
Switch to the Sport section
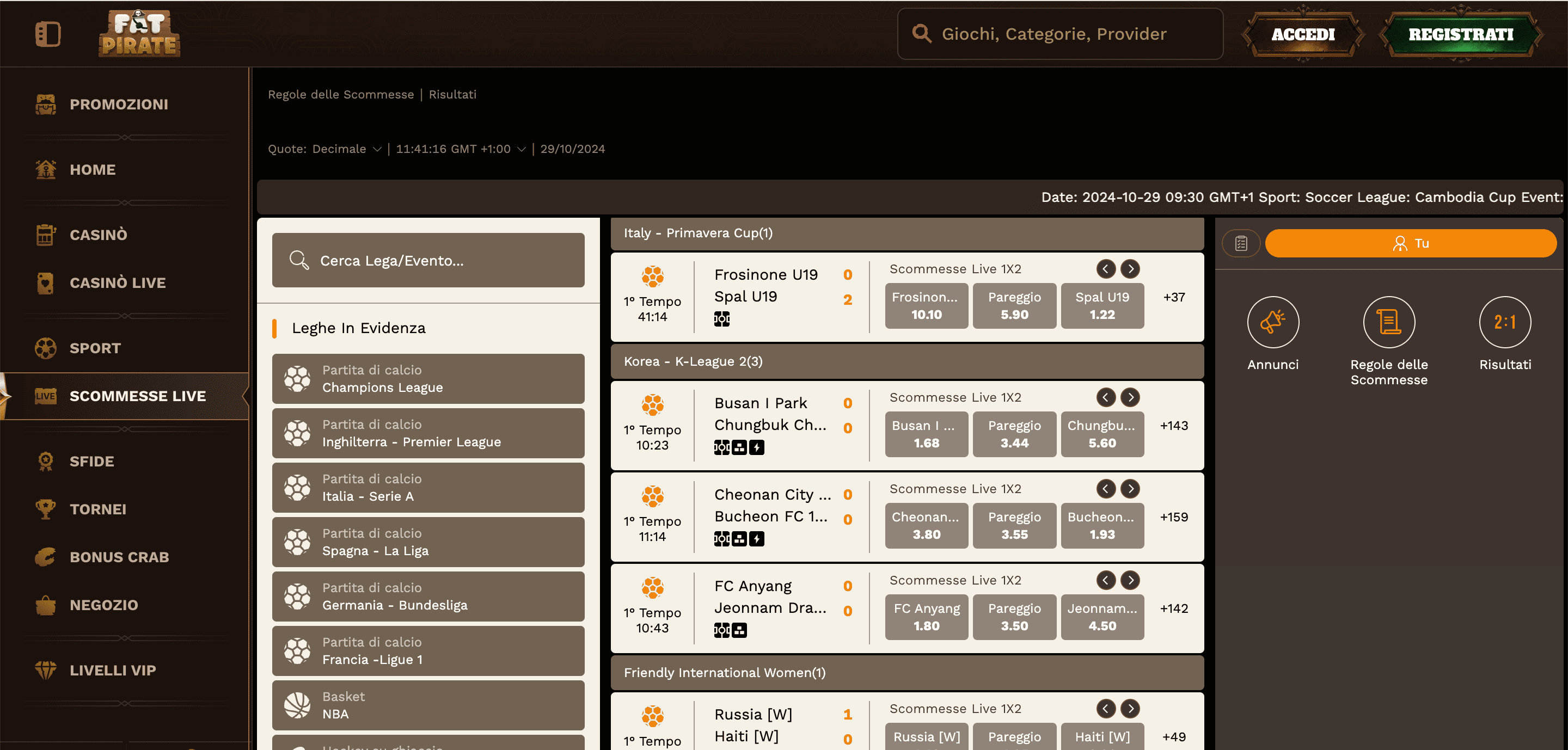pyautogui.click(x=95, y=348)
